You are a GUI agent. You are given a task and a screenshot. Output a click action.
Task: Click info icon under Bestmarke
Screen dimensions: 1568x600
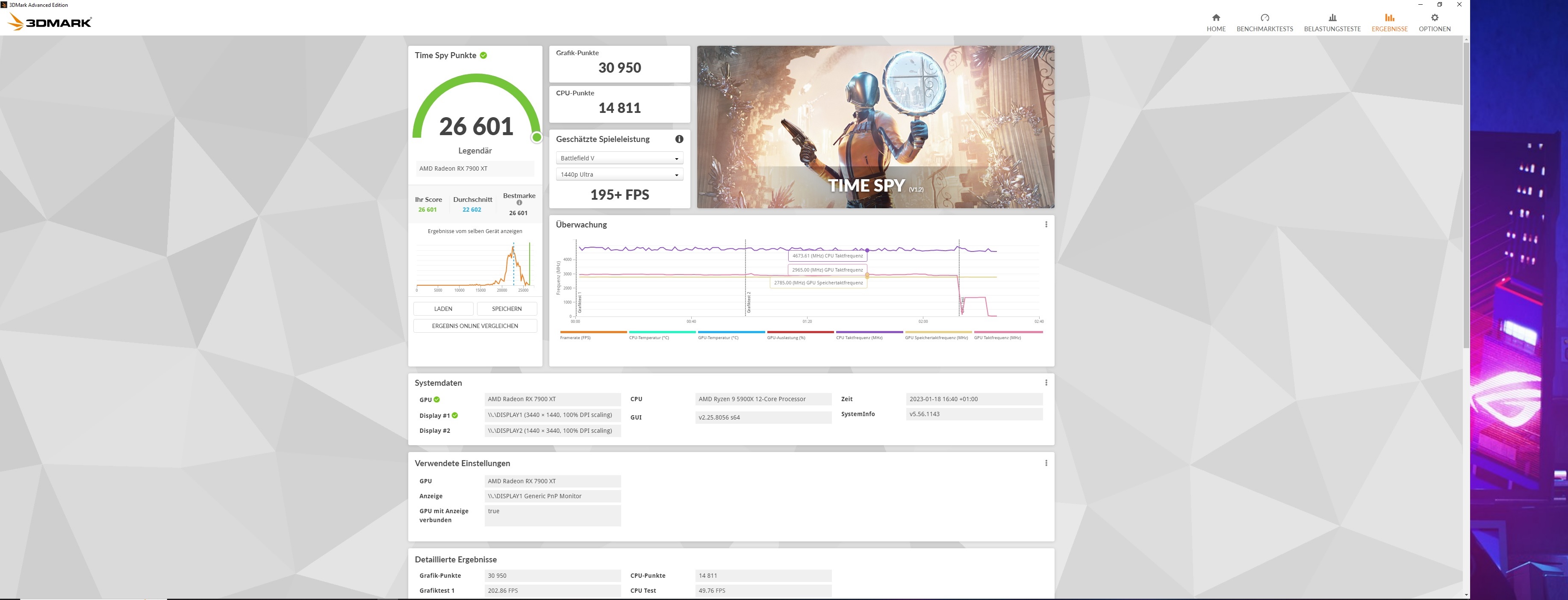coord(519,203)
